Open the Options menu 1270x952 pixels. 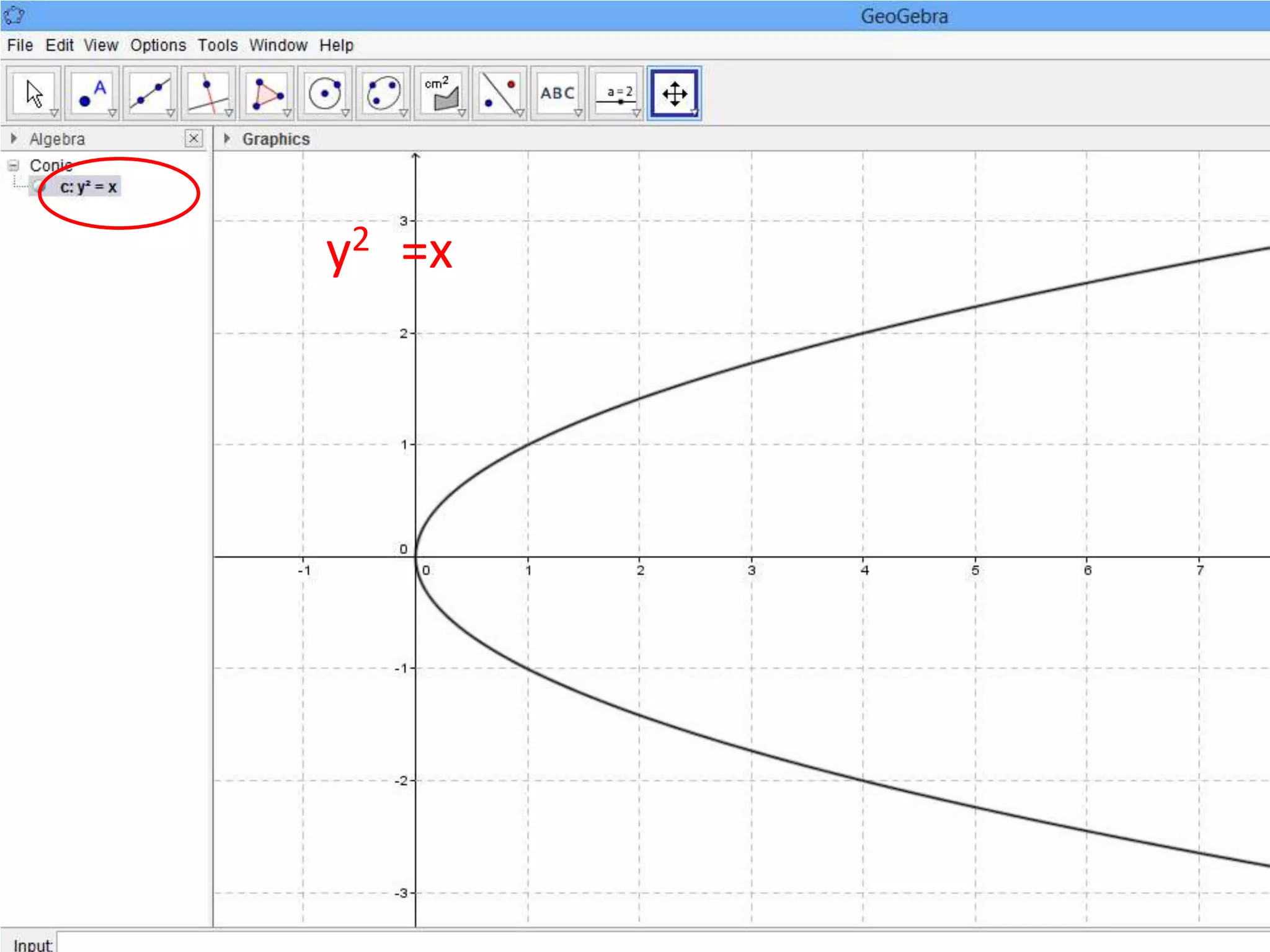[158, 45]
